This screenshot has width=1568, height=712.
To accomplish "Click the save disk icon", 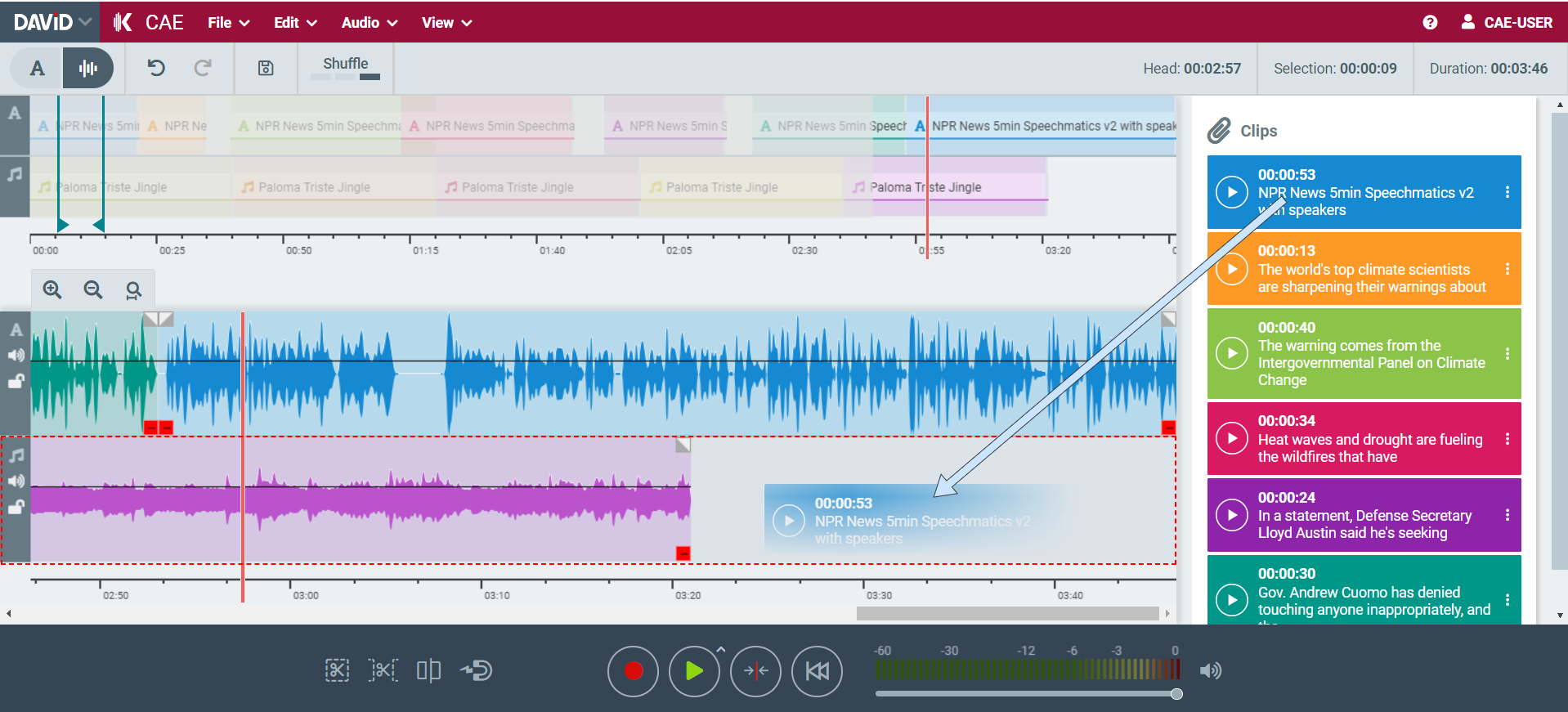I will tap(266, 68).
